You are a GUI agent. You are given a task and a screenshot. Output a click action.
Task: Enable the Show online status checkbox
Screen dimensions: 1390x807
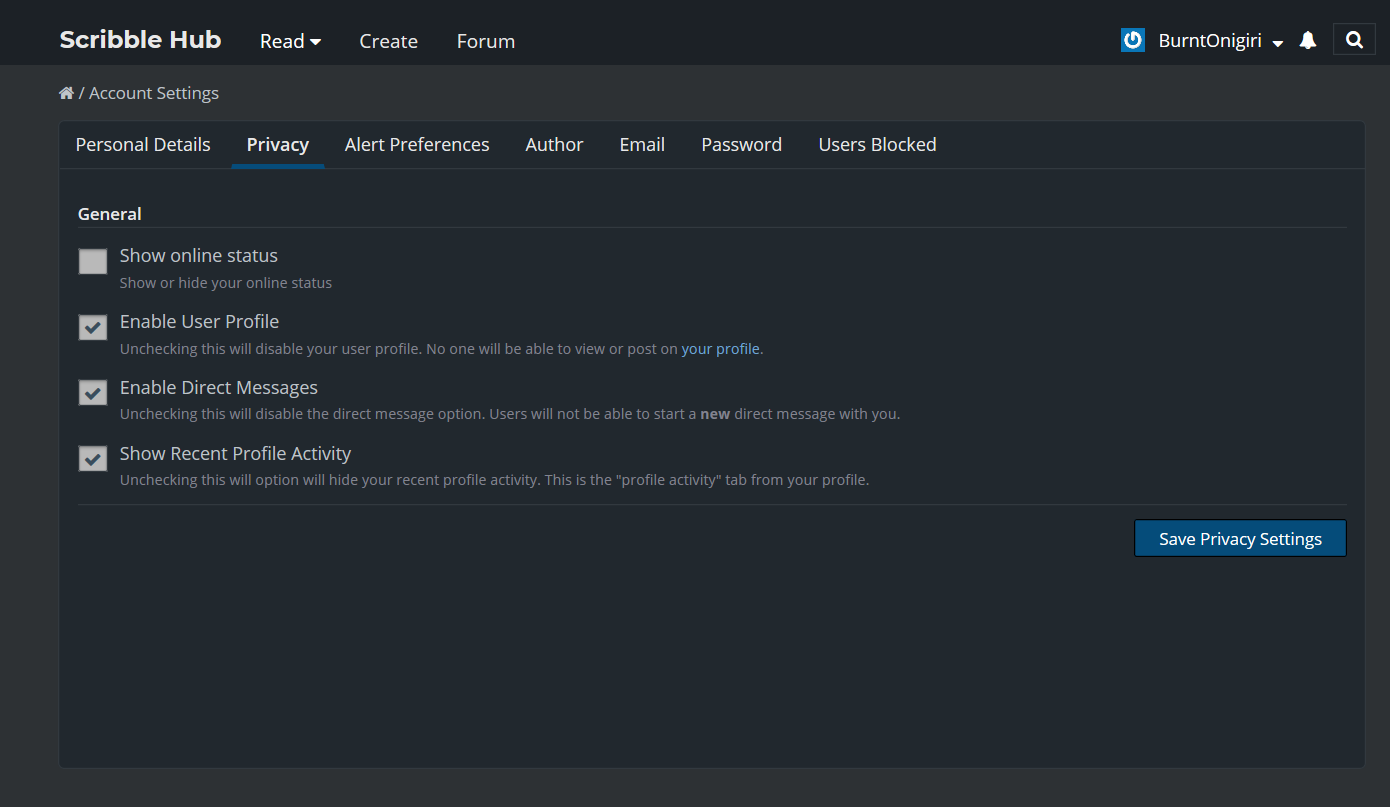tap(93, 262)
